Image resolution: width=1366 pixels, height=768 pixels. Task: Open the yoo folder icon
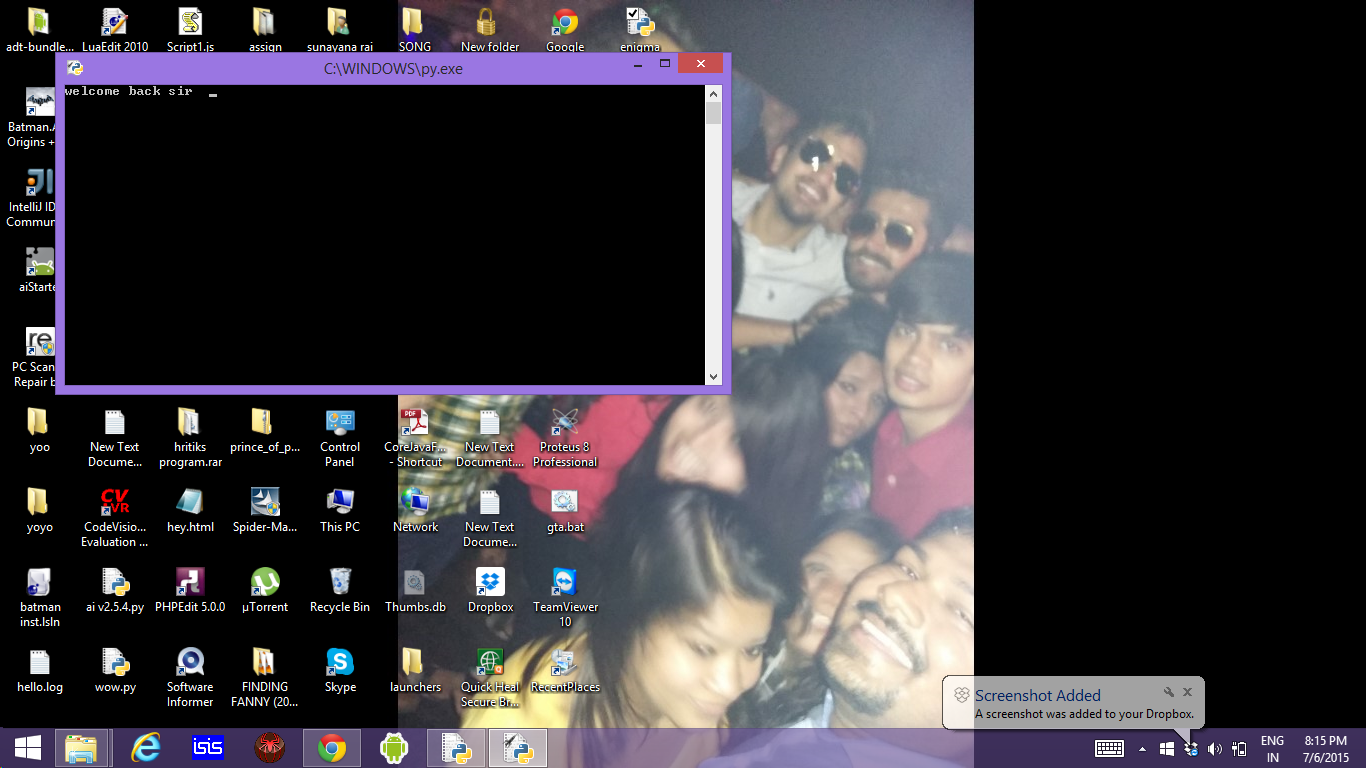tap(39, 430)
